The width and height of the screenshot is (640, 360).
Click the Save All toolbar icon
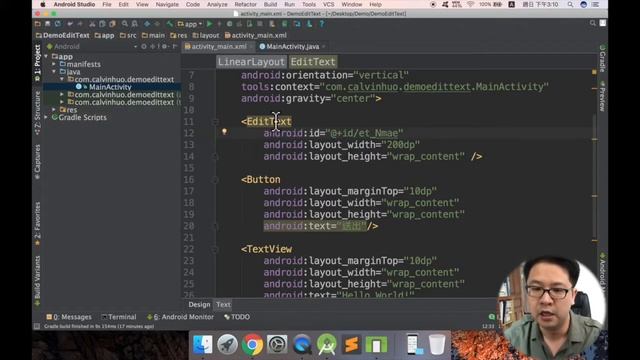(x=48, y=24)
